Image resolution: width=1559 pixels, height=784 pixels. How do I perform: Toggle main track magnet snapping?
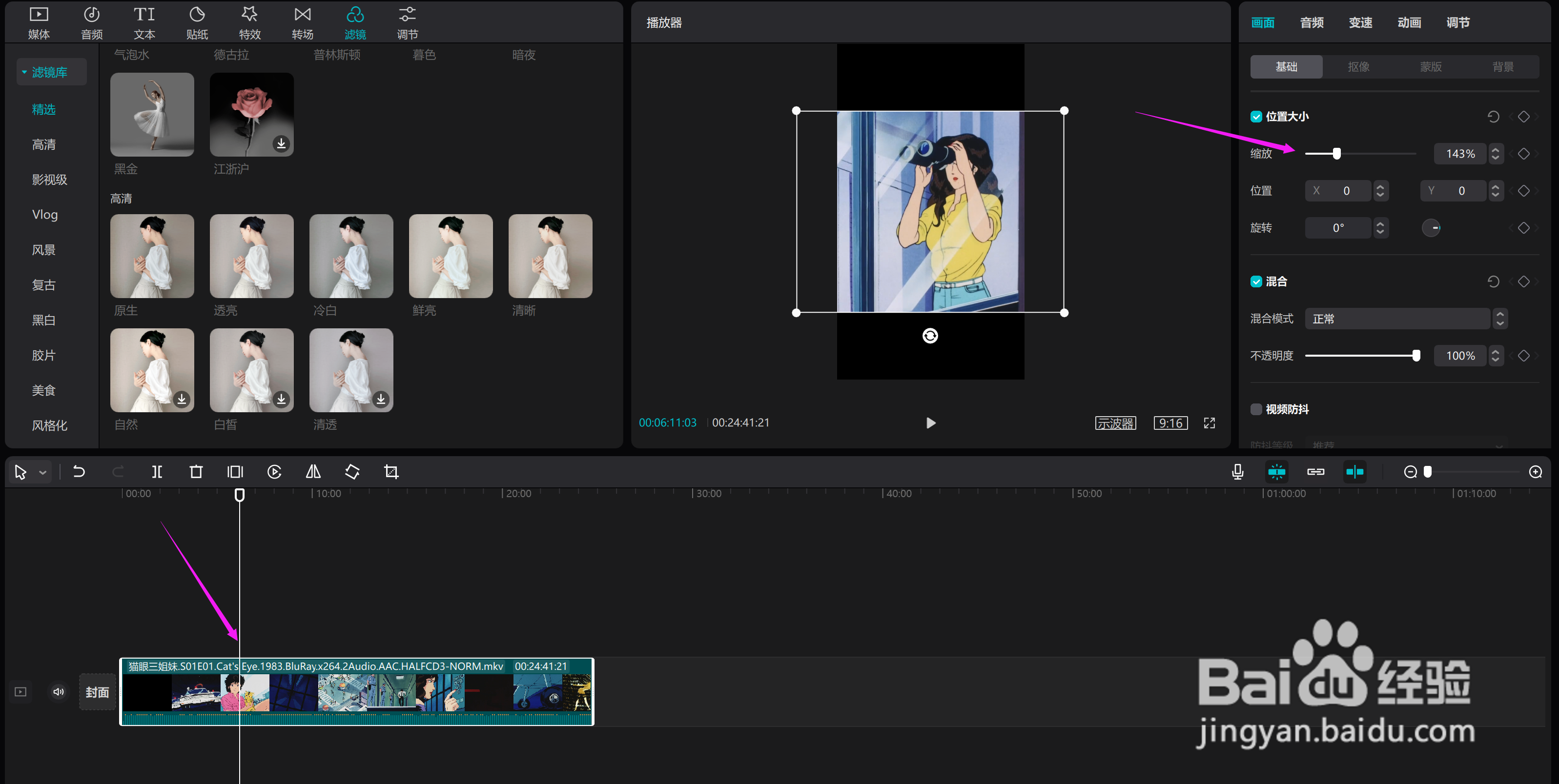1277,472
